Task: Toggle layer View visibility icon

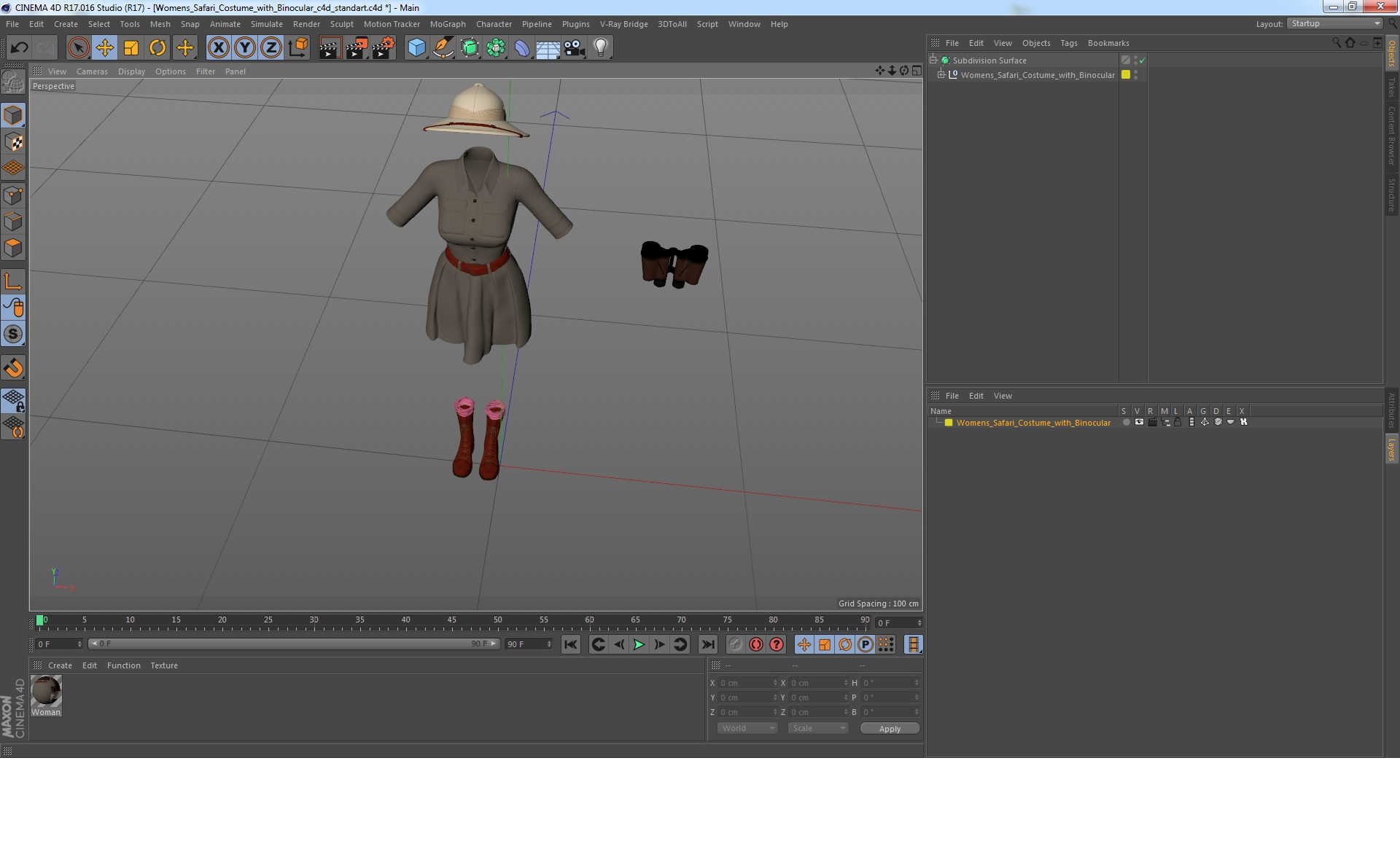Action: pos(1139,423)
